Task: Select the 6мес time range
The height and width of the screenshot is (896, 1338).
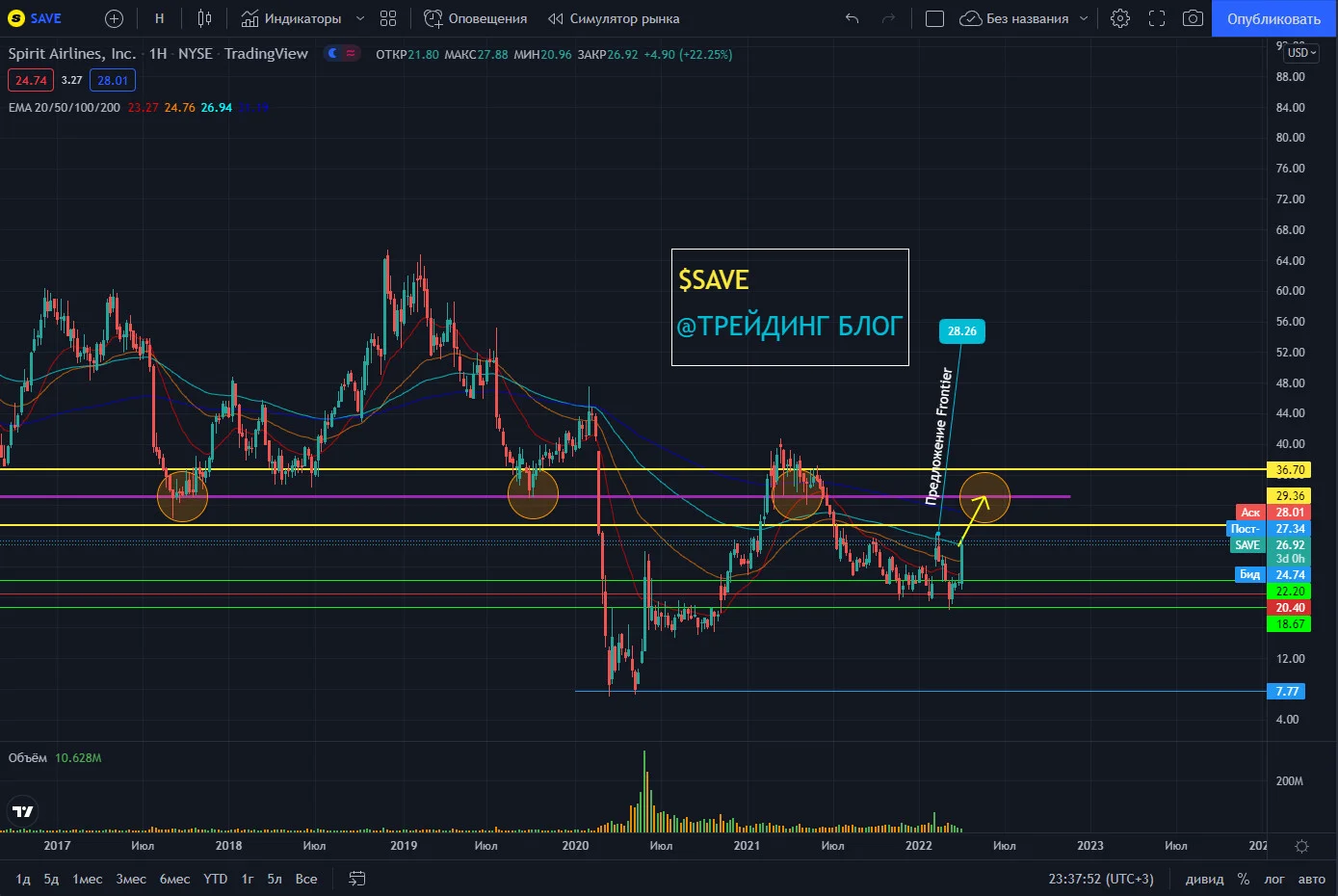Action: pyautogui.click(x=174, y=879)
